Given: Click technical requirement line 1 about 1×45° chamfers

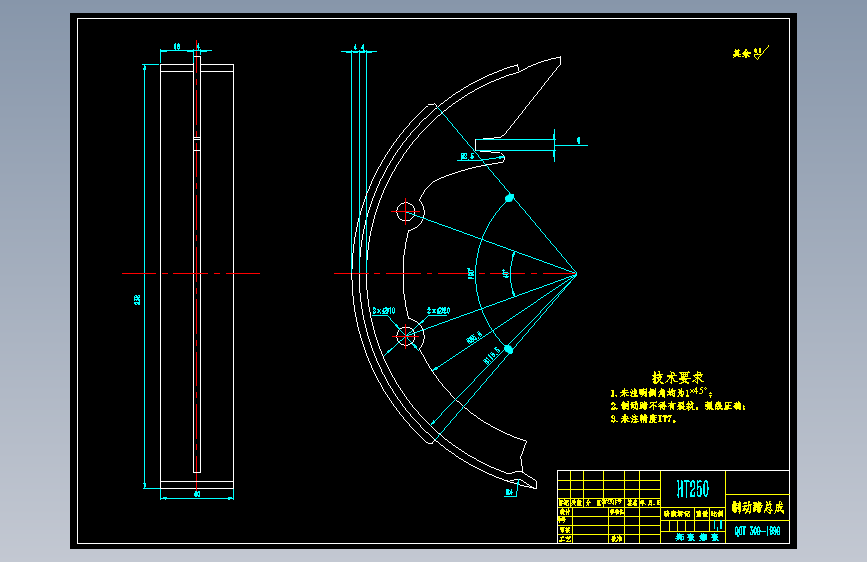Looking at the screenshot, I should click(x=661, y=392).
